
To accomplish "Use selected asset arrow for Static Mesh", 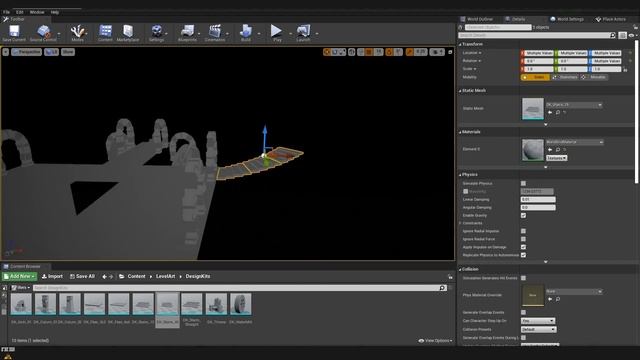I will [550, 112].
